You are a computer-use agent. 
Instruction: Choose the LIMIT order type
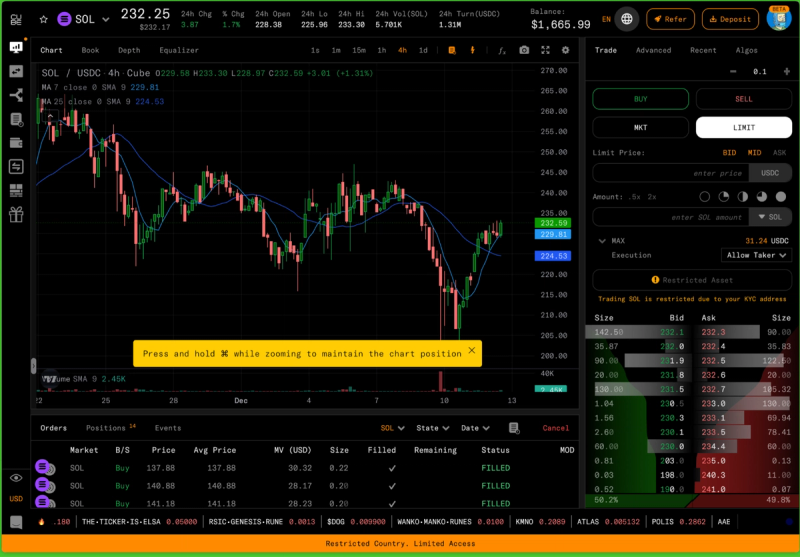pos(744,128)
